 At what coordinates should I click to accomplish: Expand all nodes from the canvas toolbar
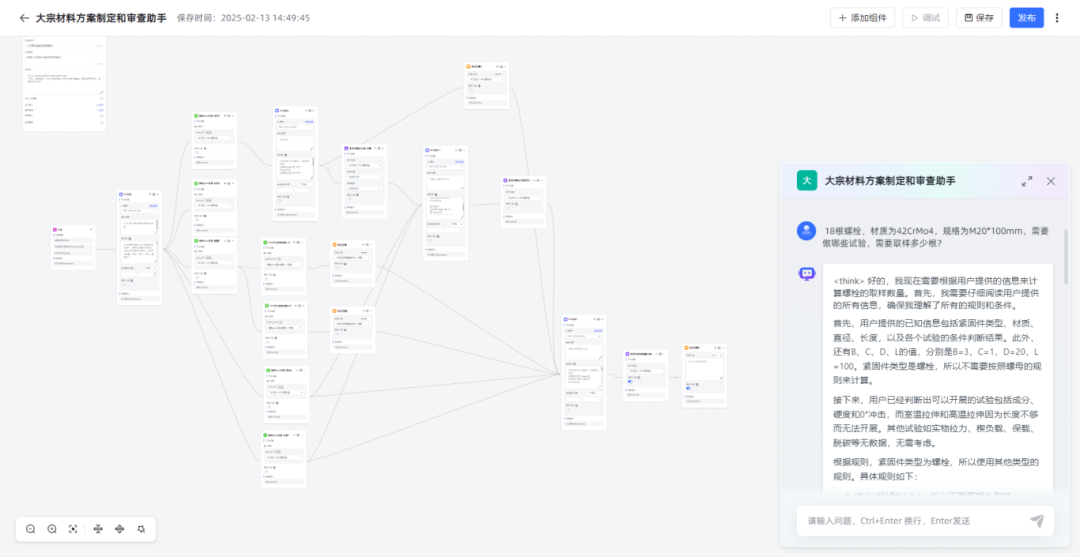(x=120, y=529)
